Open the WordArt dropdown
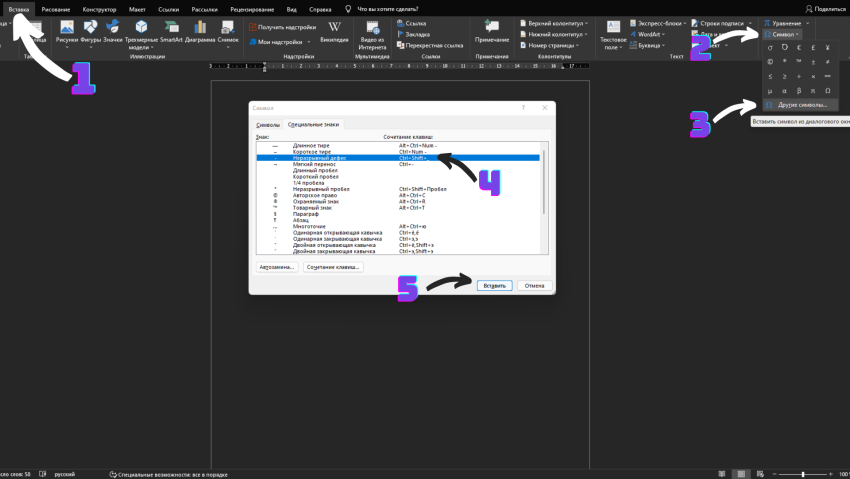This screenshot has height=479, width=850. click(x=647, y=34)
